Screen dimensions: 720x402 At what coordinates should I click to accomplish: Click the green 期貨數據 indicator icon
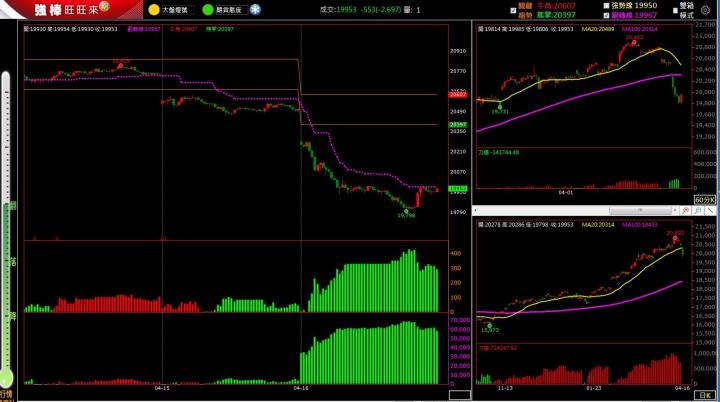click(x=207, y=9)
